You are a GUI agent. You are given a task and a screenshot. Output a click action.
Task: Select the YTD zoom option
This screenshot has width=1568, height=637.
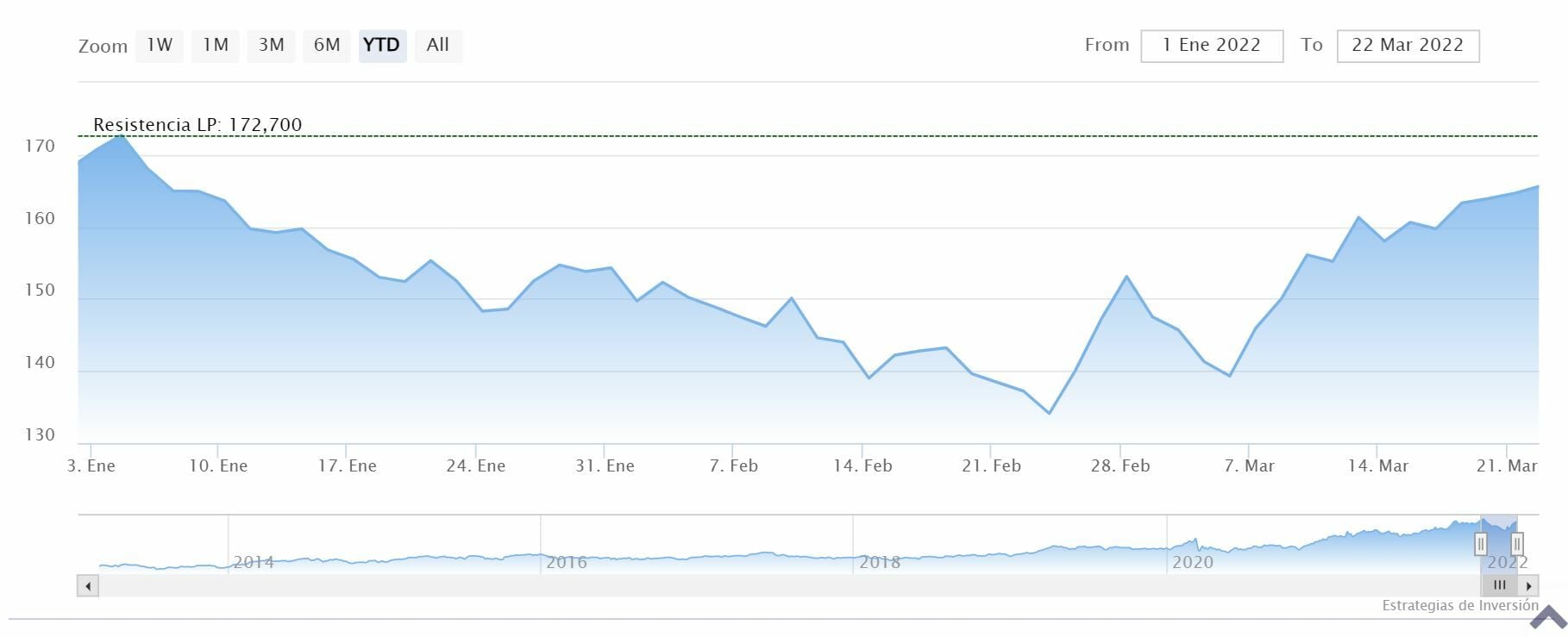[x=382, y=46]
